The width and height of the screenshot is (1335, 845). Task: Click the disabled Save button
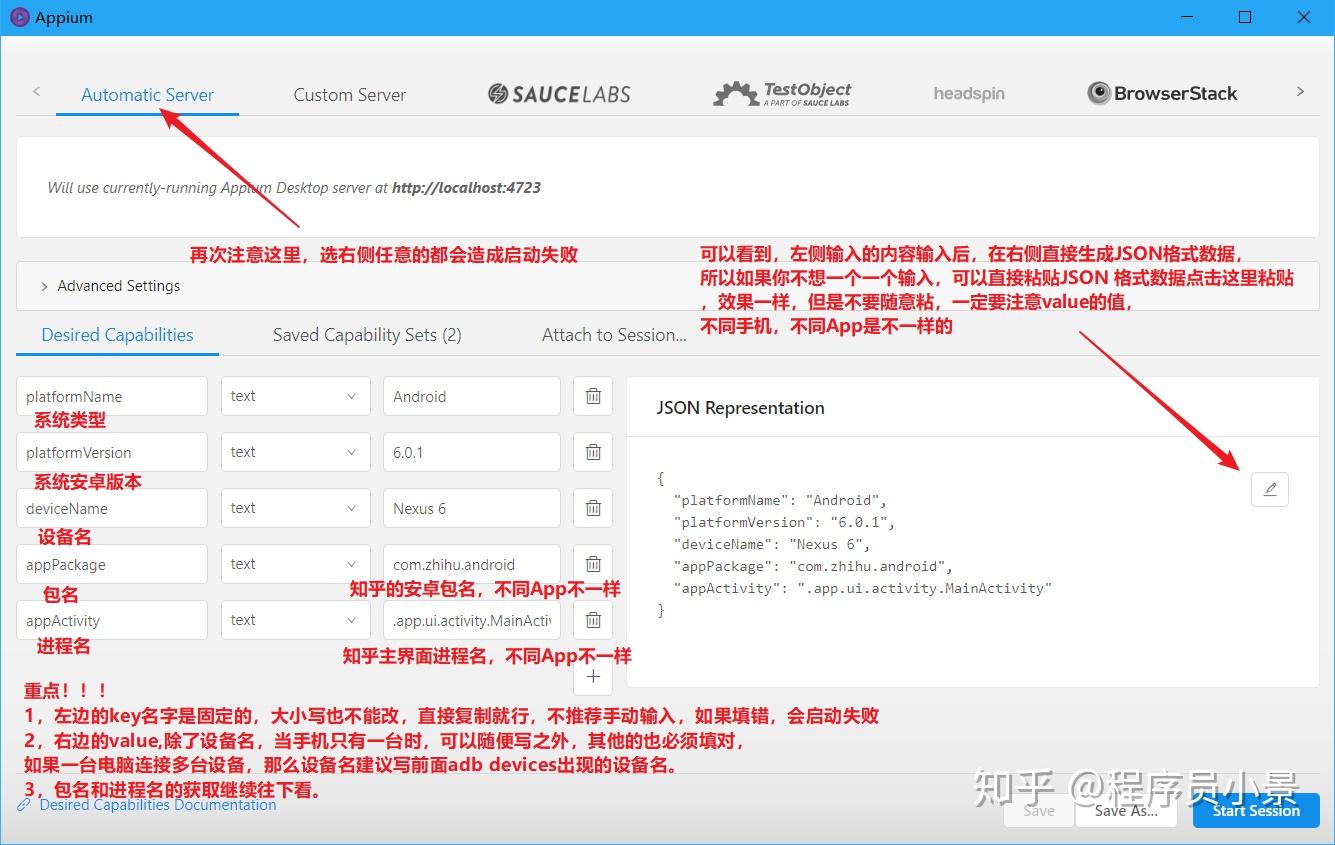(1039, 810)
